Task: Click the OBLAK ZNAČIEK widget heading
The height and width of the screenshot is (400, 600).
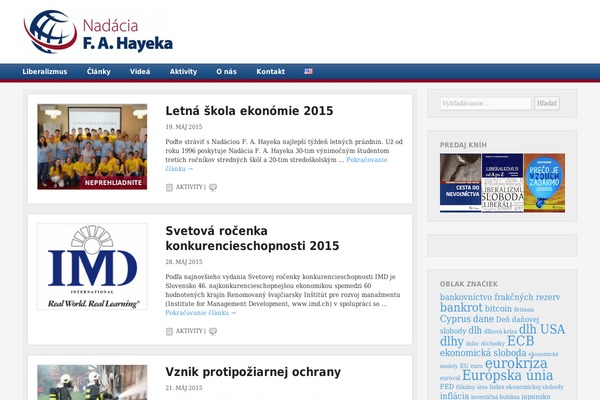Action: coord(469,284)
